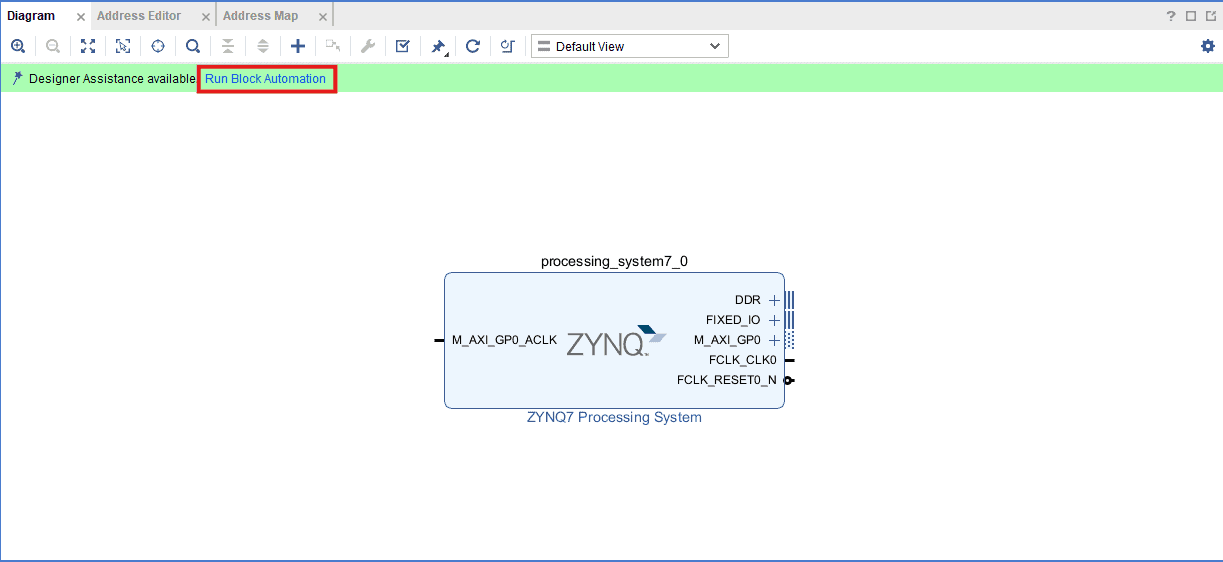Add IP with the plus icon
This screenshot has height=562, width=1223.
(x=298, y=46)
